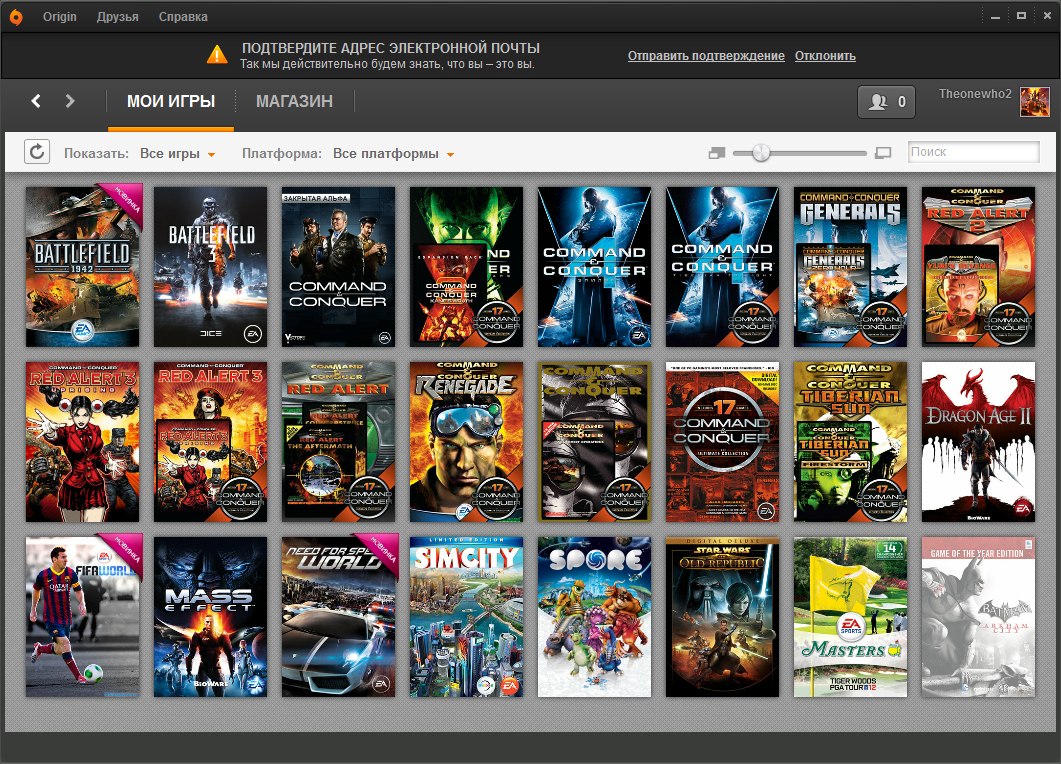Select the Command & Conquer closed alpha tile
1061x764 pixels.
click(x=338, y=267)
